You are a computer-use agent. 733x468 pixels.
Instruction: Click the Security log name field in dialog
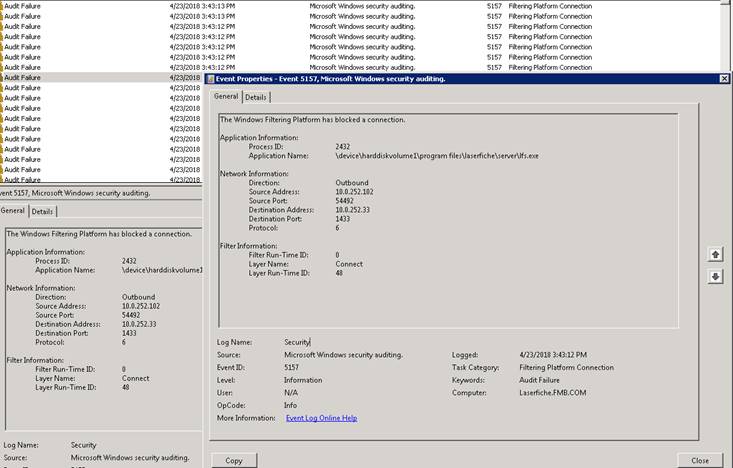click(x=297, y=342)
